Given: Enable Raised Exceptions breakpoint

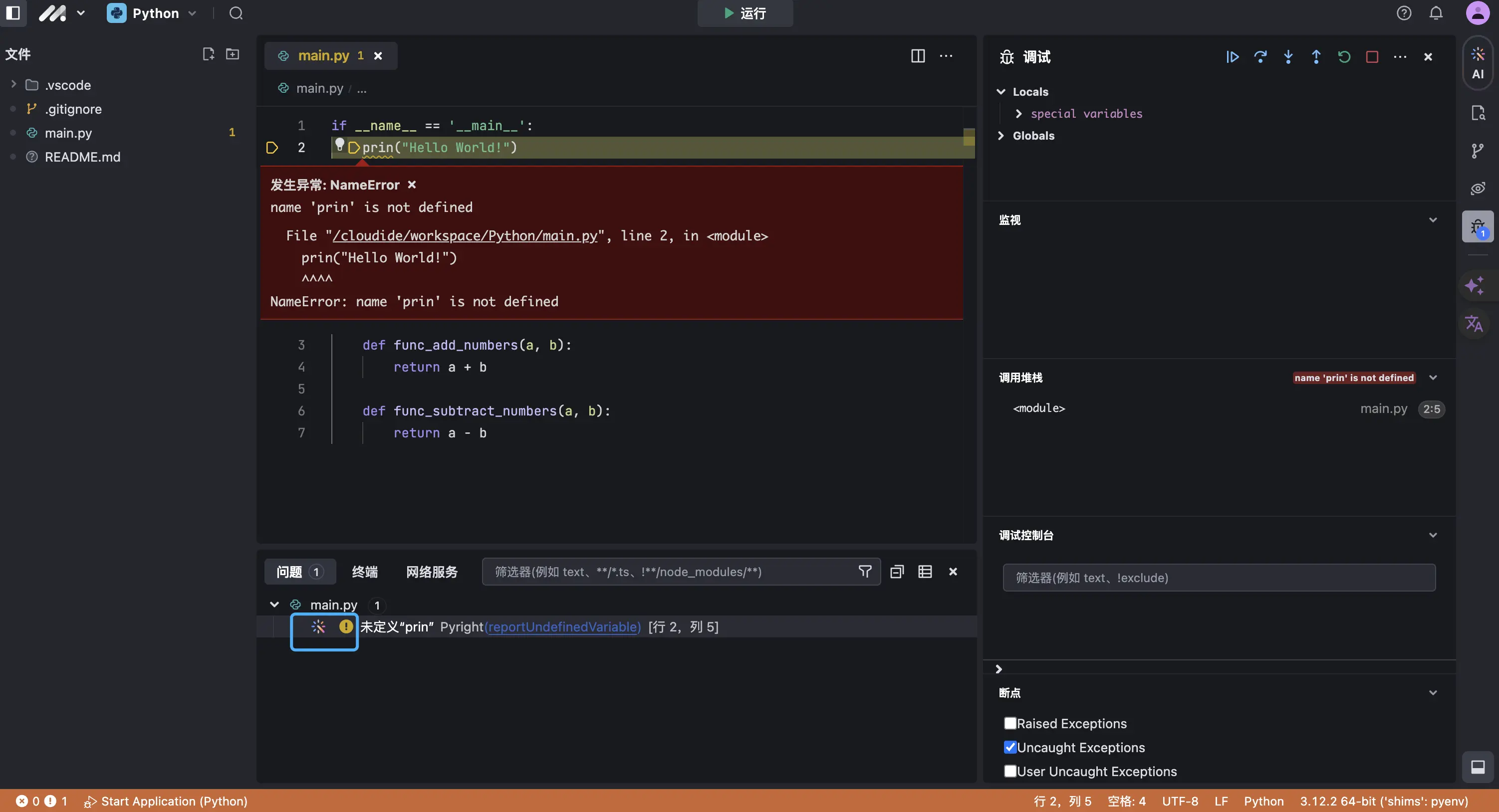Looking at the screenshot, I should click(x=1010, y=723).
